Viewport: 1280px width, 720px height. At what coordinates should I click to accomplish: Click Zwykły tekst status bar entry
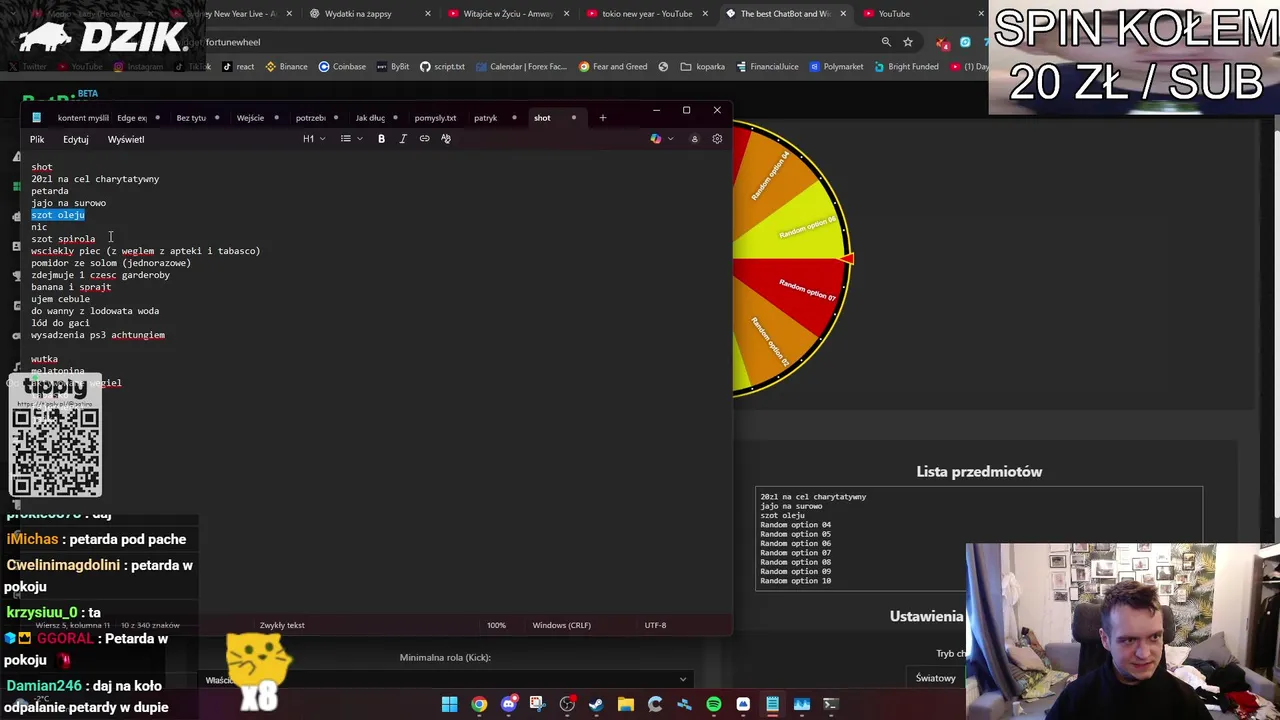click(x=282, y=625)
